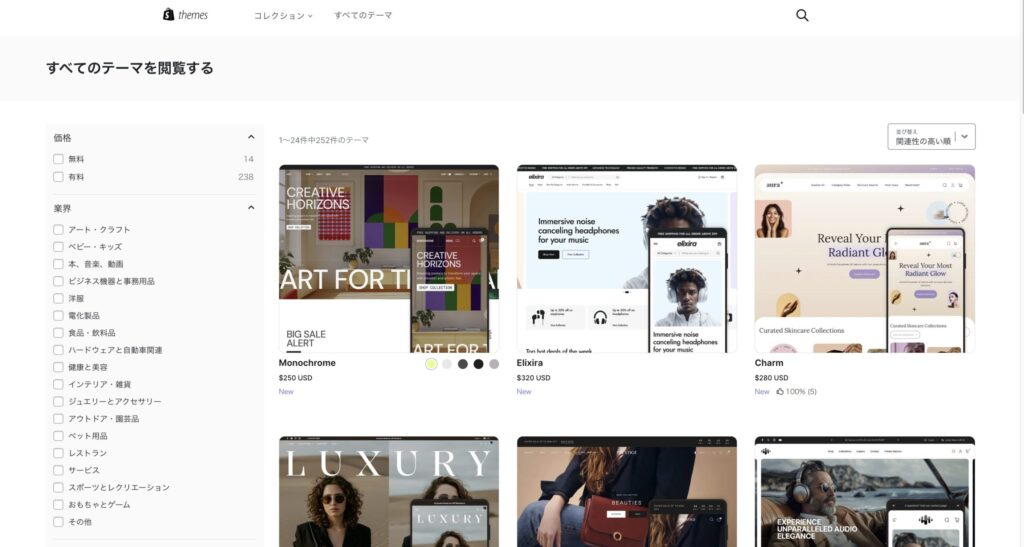Select the medium gray last Monochrome swatch

pos(494,364)
